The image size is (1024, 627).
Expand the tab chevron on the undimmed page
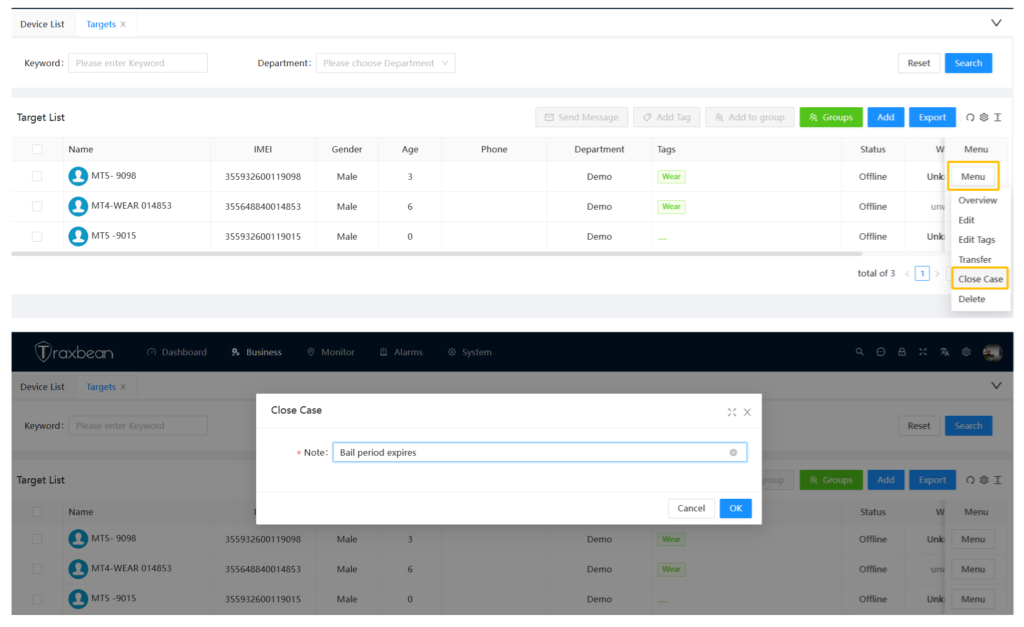996,23
